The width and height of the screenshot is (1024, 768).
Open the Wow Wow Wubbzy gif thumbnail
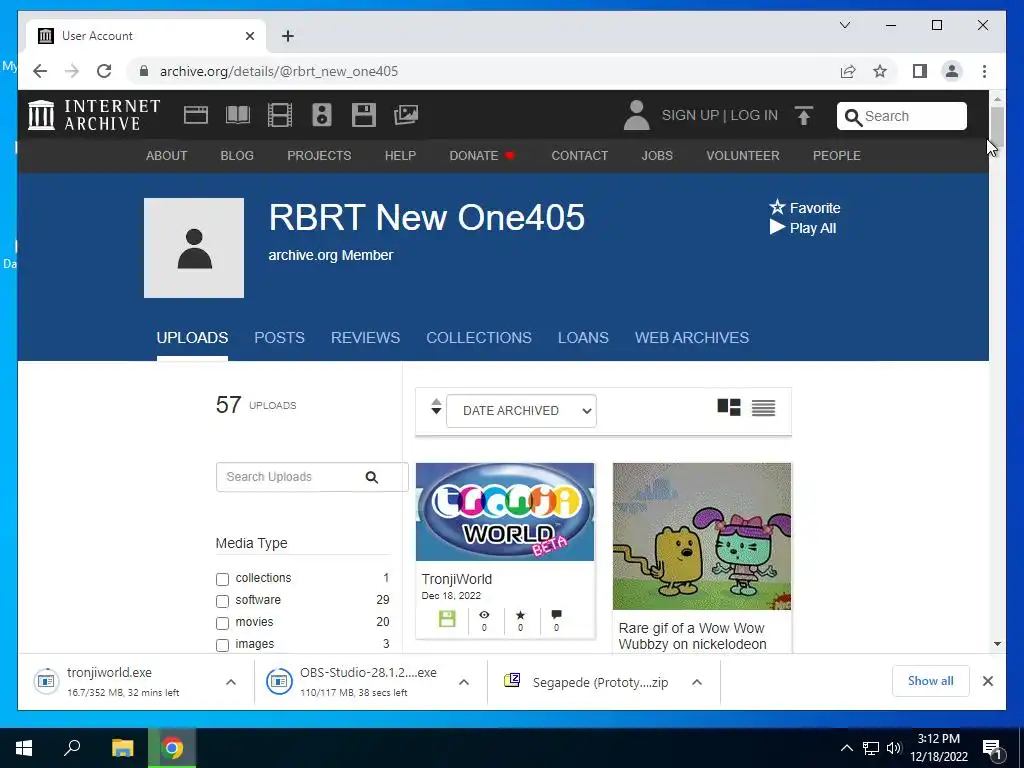pyautogui.click(x=702, y=536)
